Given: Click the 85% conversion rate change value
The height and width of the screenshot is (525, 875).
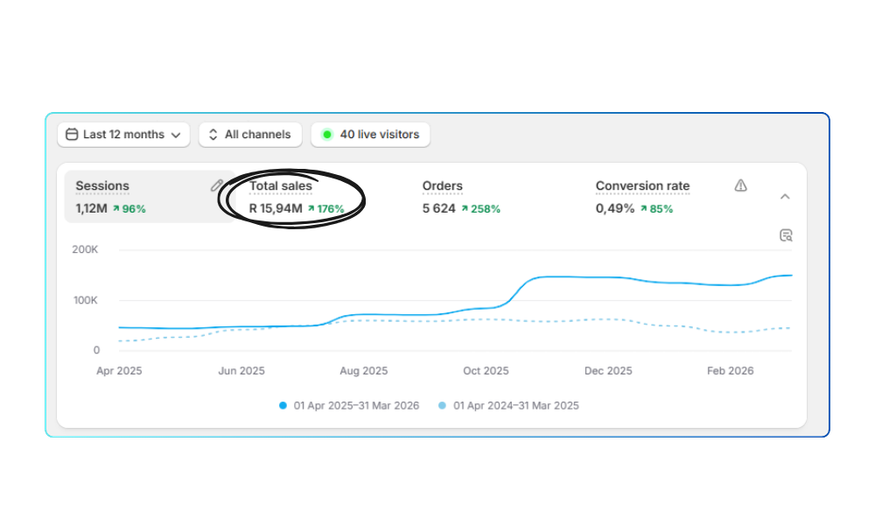Looking at the screenshot, I should [657, 209].
